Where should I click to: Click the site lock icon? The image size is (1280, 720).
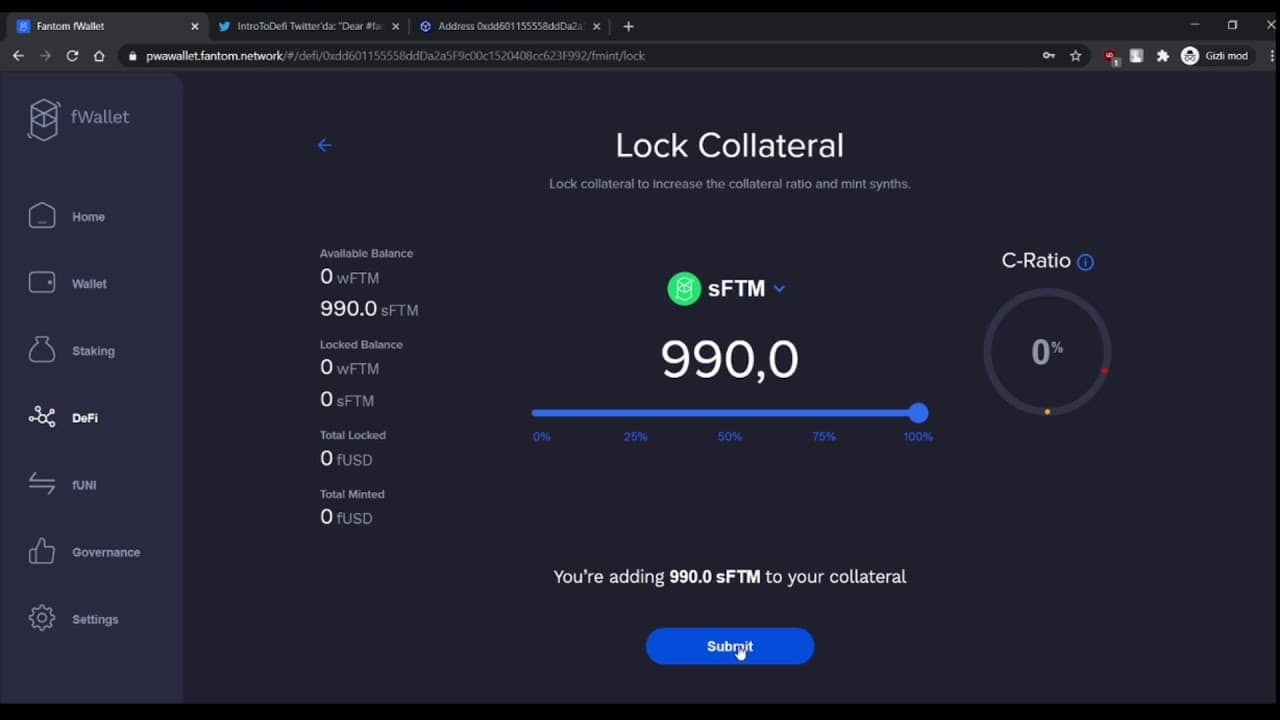[132, 56]
